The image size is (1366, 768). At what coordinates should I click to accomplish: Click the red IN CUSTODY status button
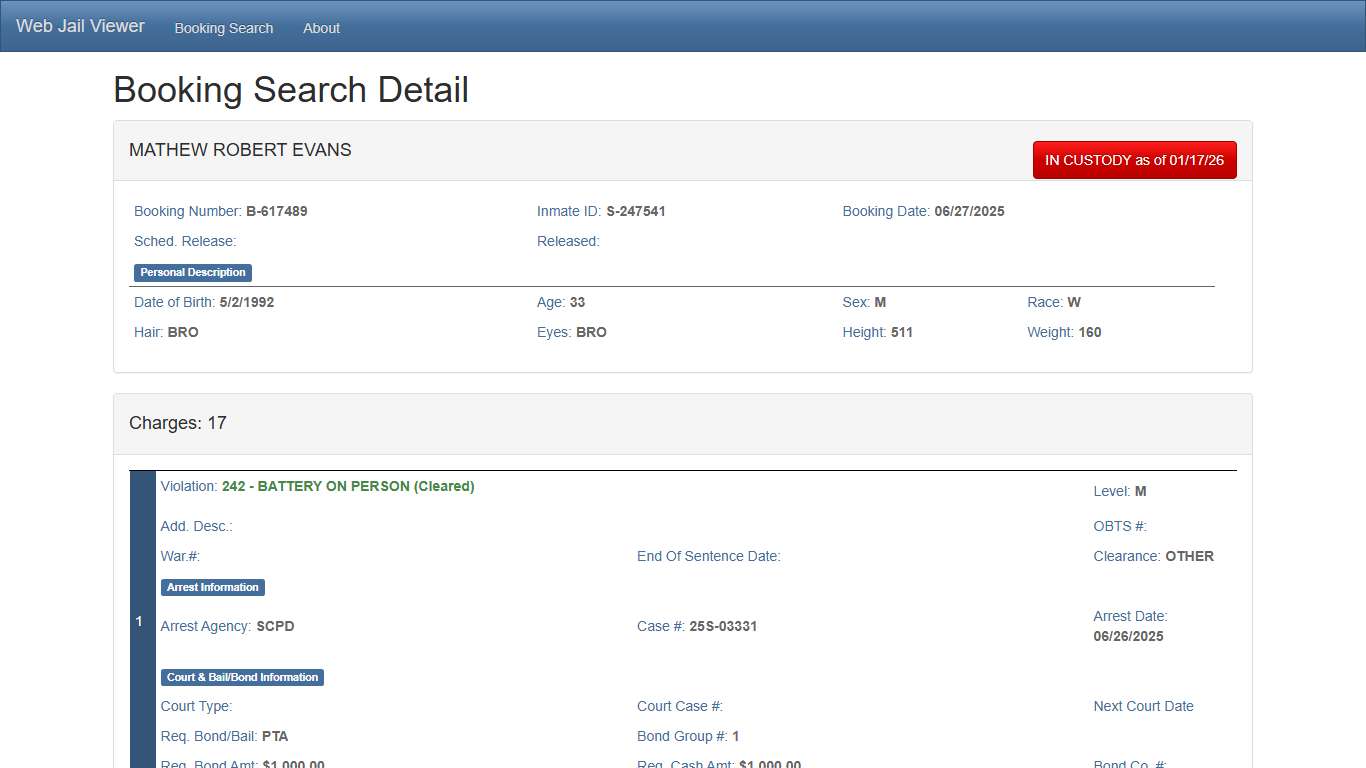point(1134,160)
